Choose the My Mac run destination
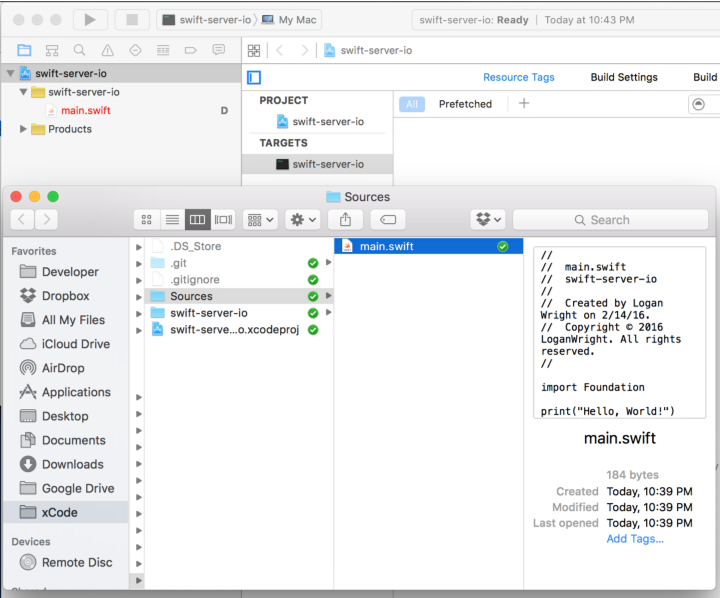Image resolution: width=720 pixels, height=598 pixels. click(289, 20)
